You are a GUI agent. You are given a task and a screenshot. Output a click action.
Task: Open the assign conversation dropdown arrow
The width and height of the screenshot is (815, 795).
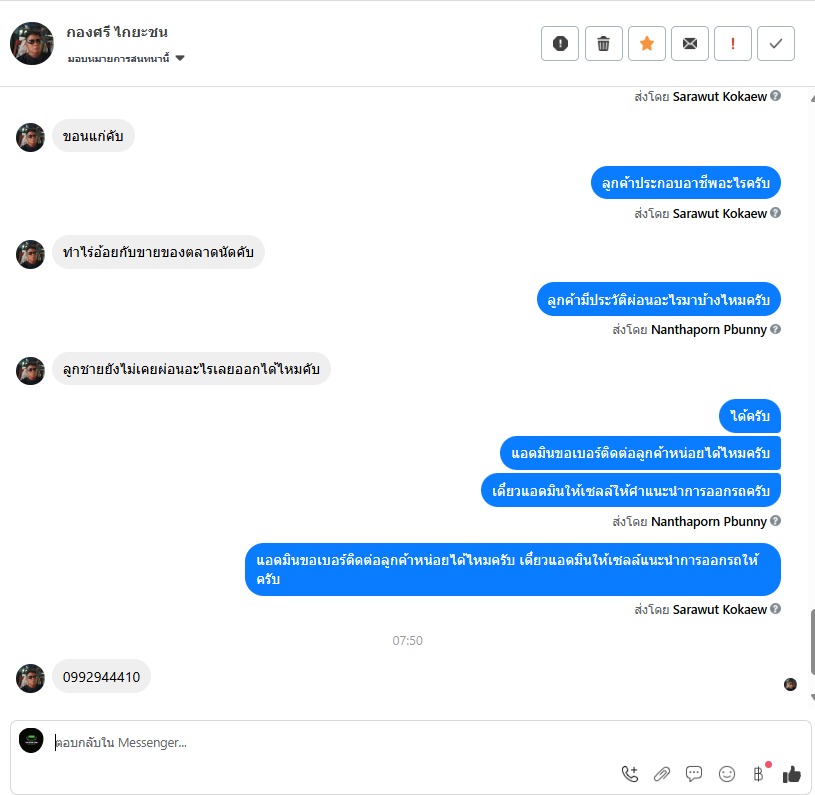click(x=180, y=58)
